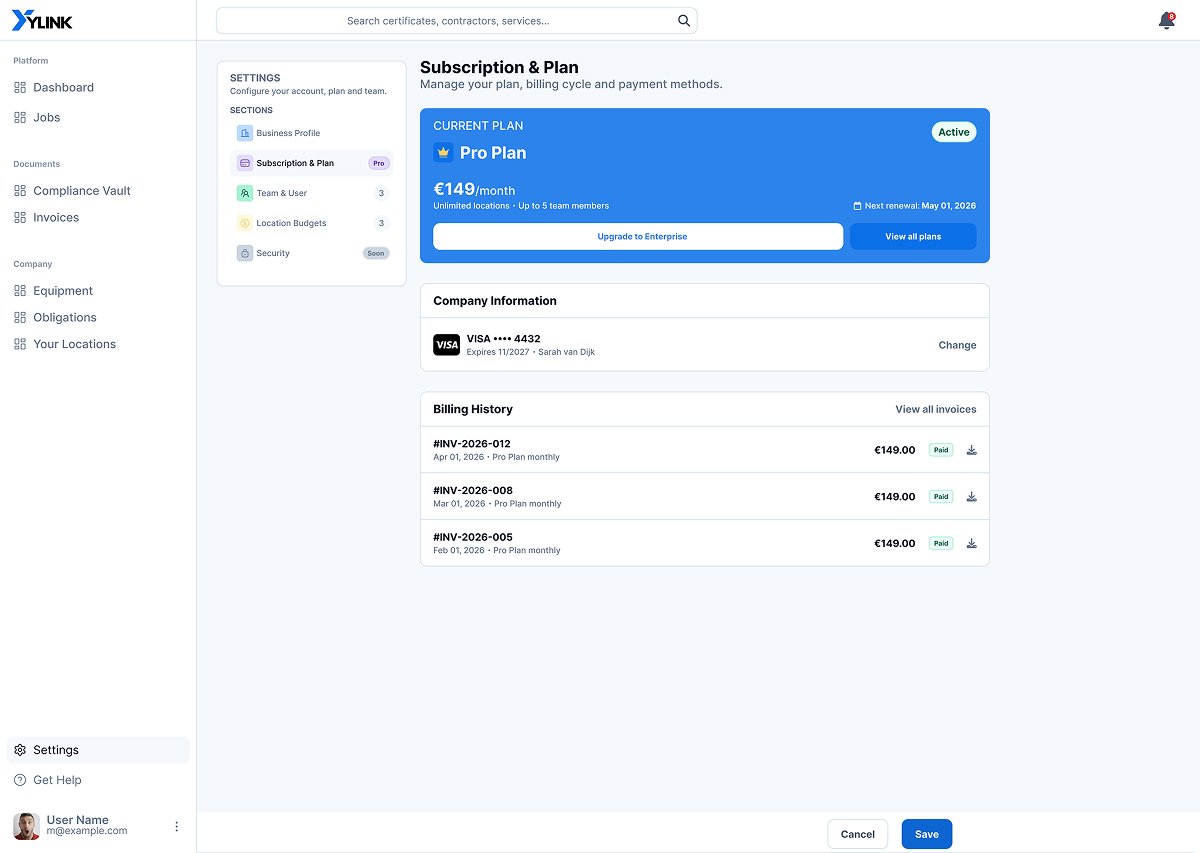Click invoice number #INV-2026-012

click(x=473, y=444)
